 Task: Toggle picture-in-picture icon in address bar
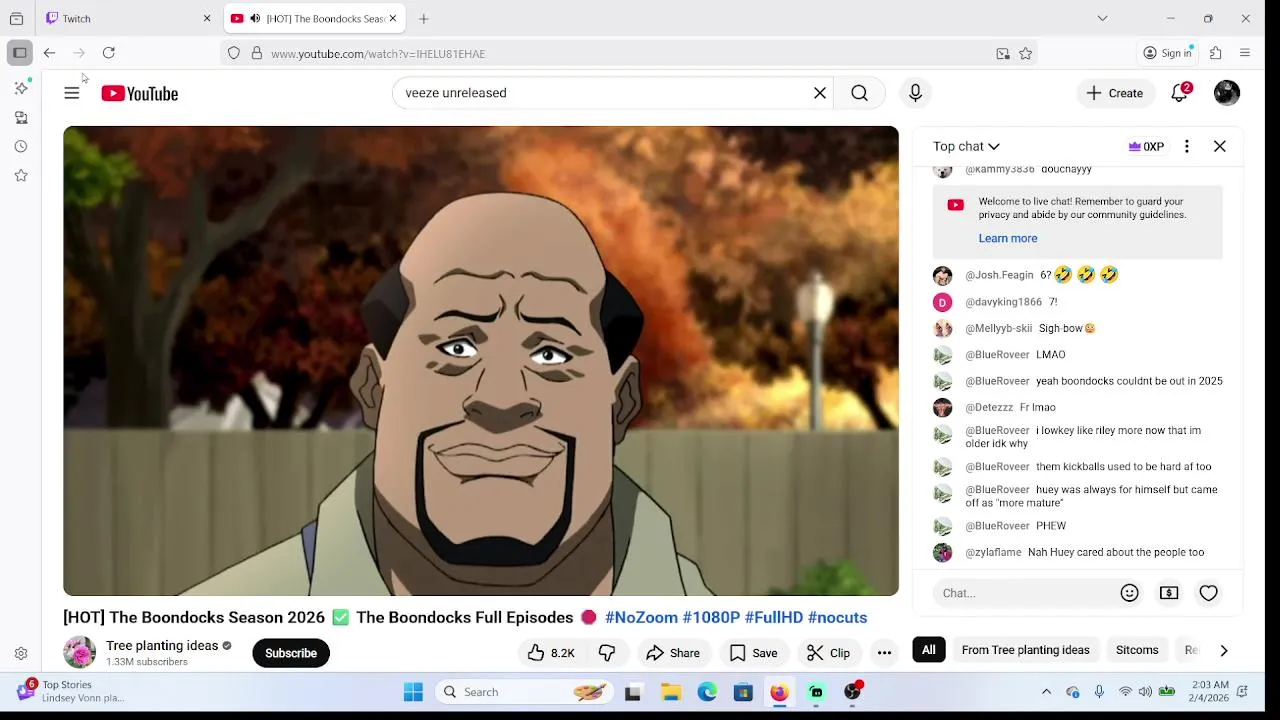point(1003,54)
